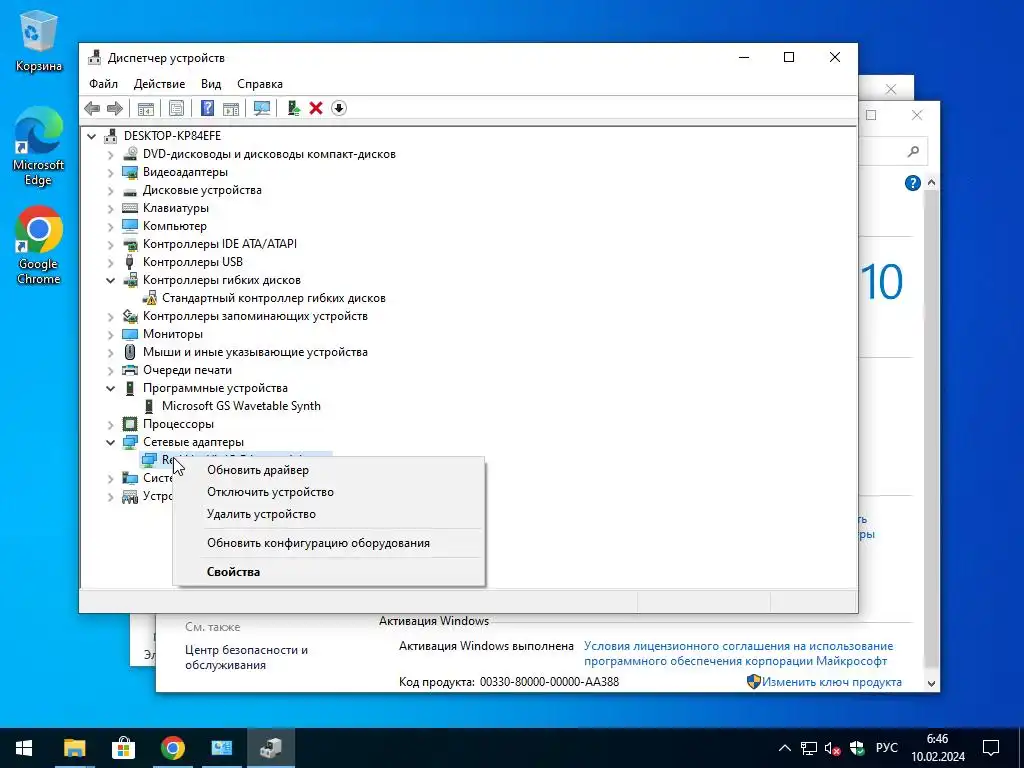Open Microsoft Edge desktop shortcut
The image size is (1024, 768).
(39, 146)
